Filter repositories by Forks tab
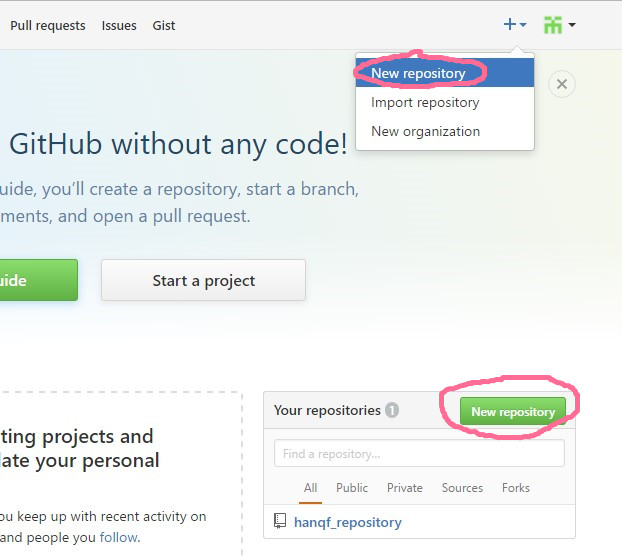 coord(516,488)
